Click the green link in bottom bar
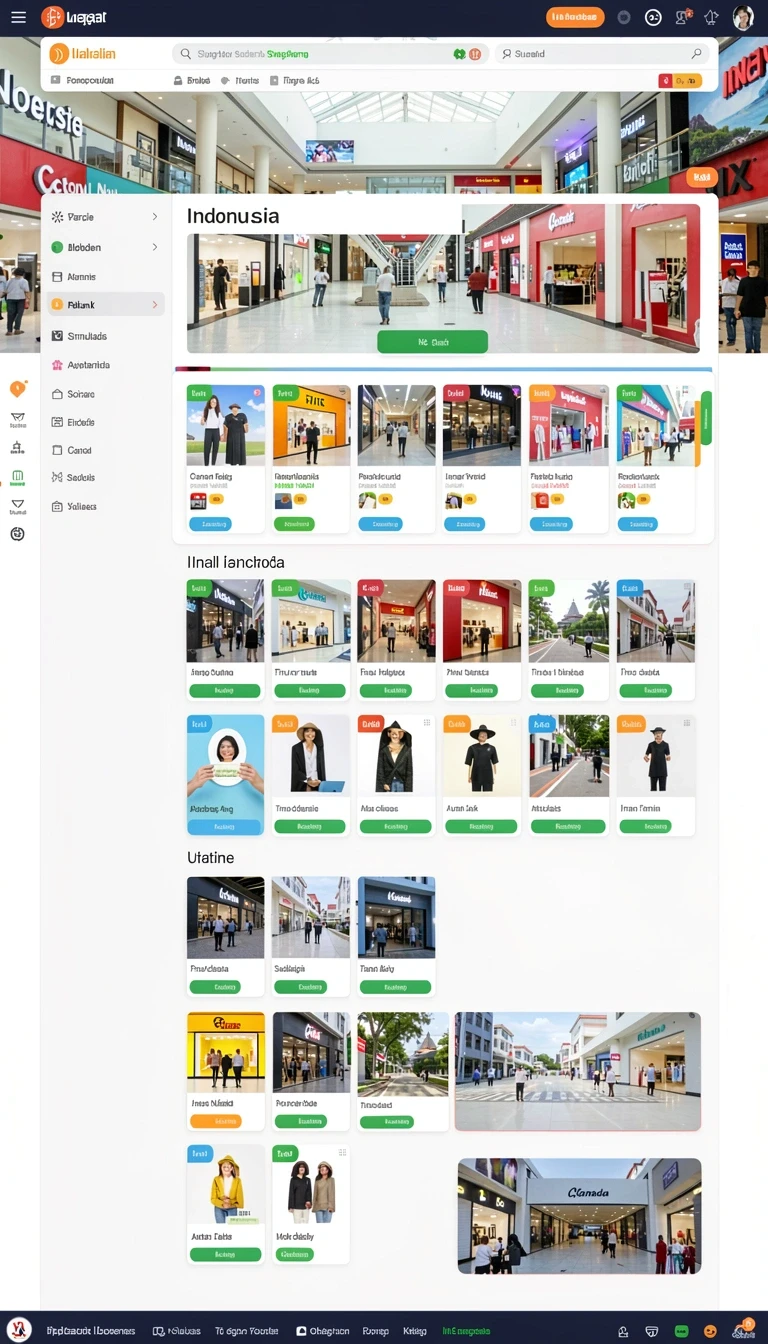 tap(466, 1331)
